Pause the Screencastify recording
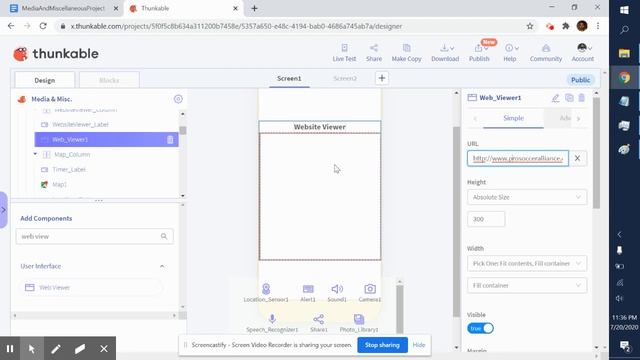Screen dimensions: 640x360 coord(10,349)
